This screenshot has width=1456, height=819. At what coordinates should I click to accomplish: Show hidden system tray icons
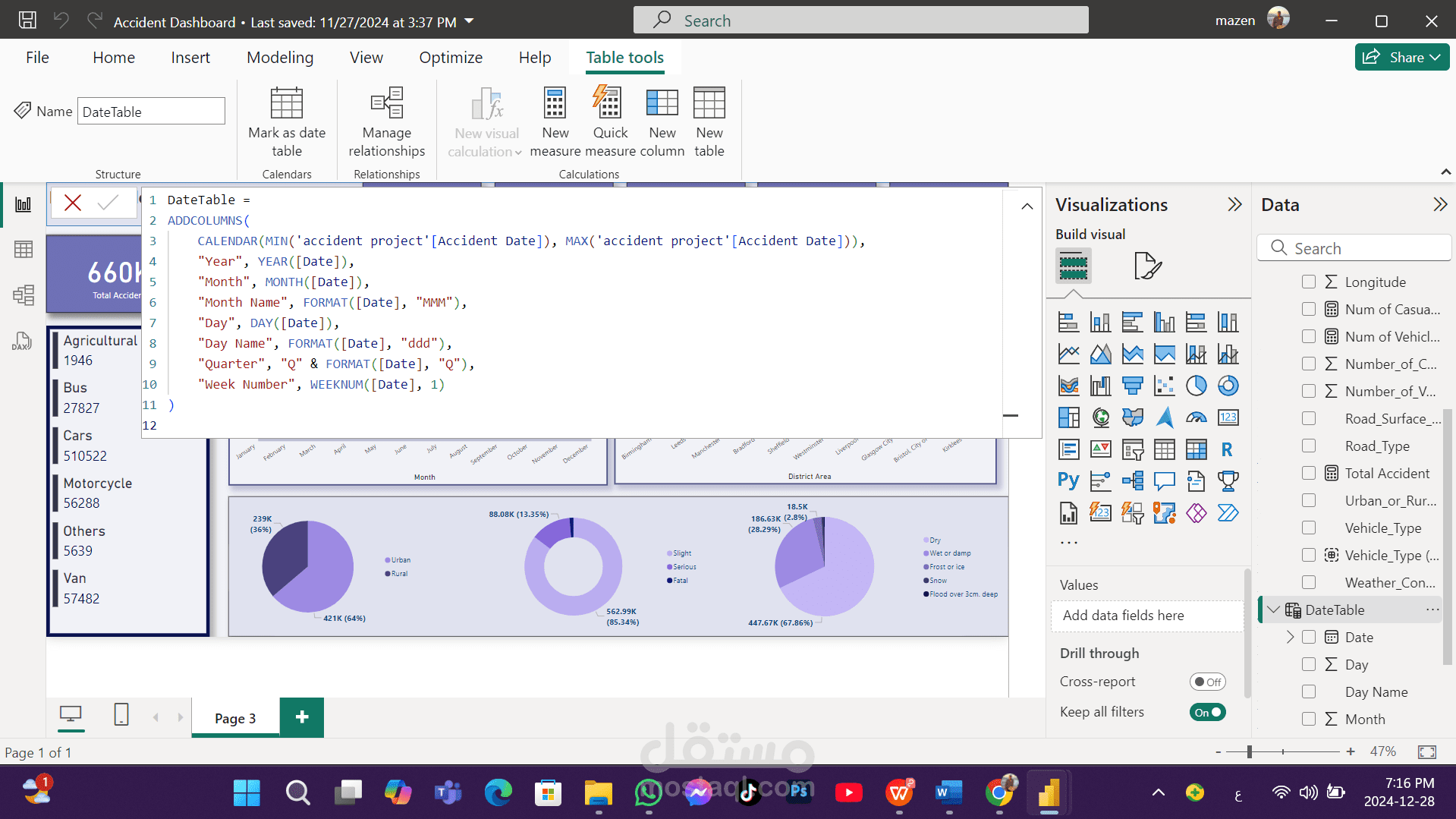tap(1158, 793)
